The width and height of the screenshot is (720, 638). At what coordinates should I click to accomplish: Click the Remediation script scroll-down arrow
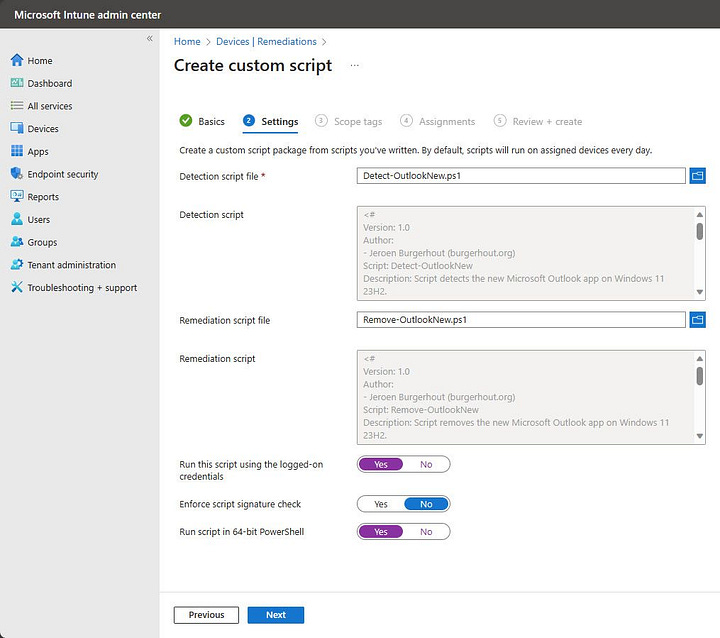(x=699, y=436)
